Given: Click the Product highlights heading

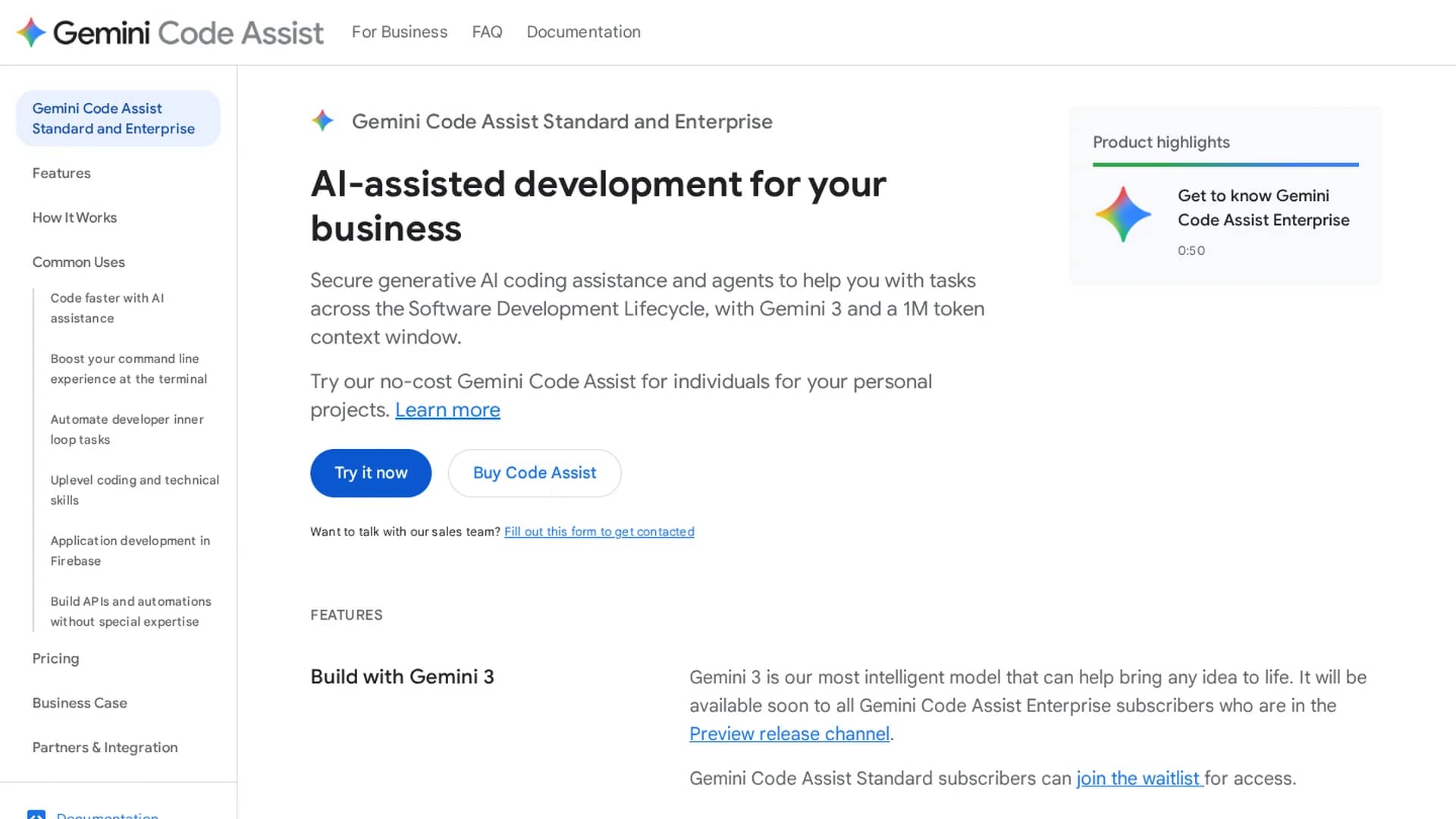Looking at the screenshot, I should click(1161, 142).
